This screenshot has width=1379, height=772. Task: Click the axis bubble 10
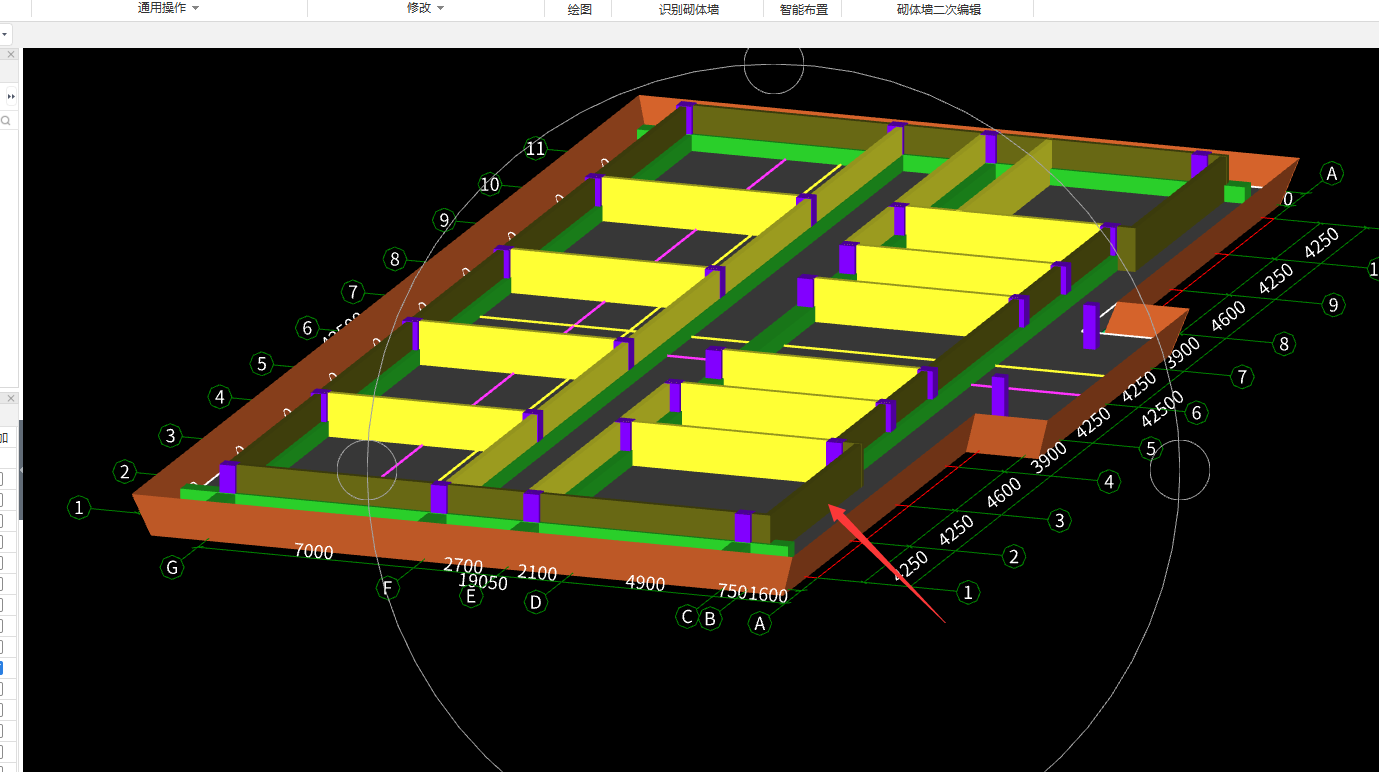point(489,184)
